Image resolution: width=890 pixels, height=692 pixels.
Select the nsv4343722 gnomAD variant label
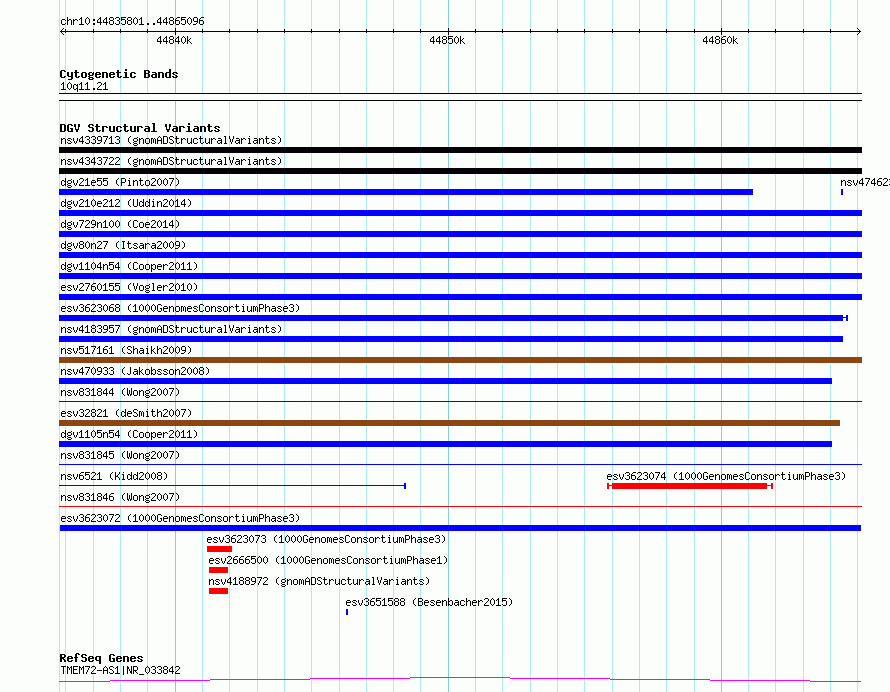click(x=171, y=161)
